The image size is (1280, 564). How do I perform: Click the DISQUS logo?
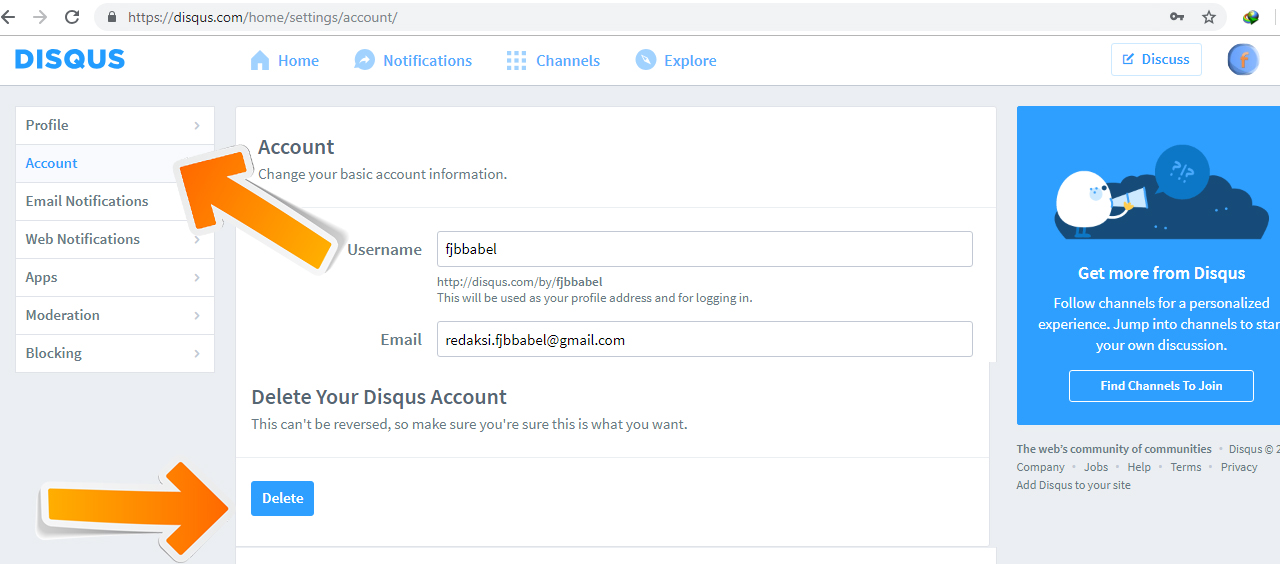(70, 59)
